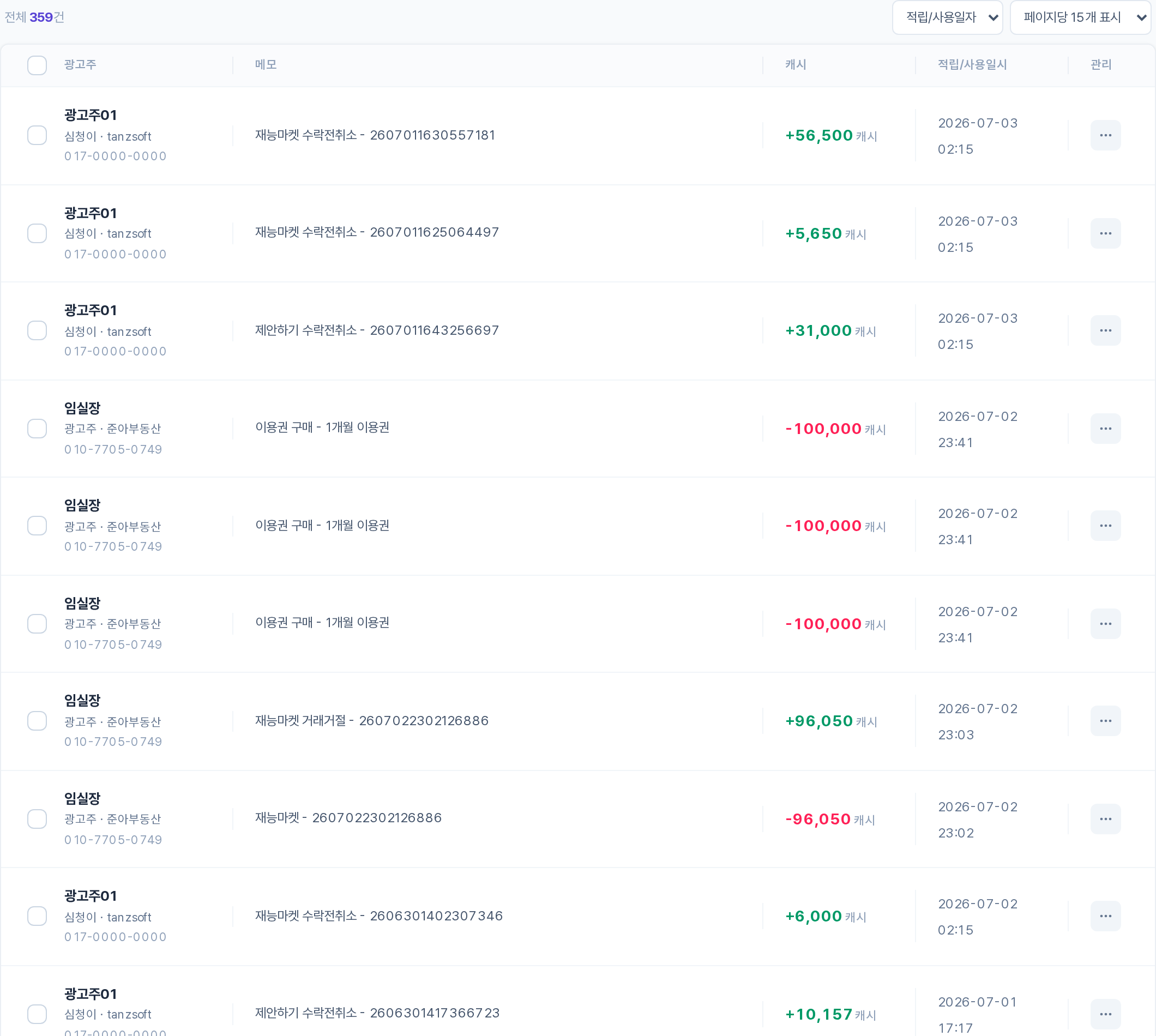Click date 2026-07-01 17:17
Viewport: 1156px width, 1036px height.
[x=977, y=1015]
